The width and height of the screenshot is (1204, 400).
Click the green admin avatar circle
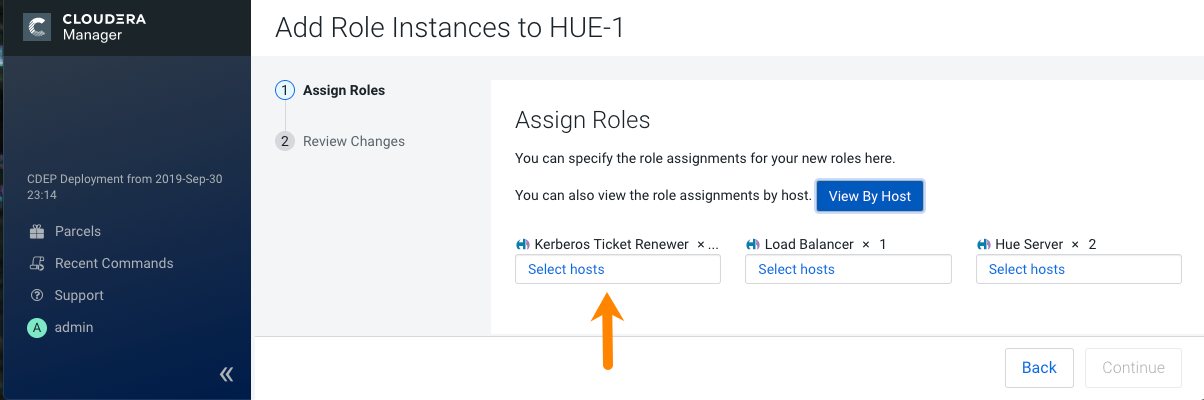click(37, 327)
